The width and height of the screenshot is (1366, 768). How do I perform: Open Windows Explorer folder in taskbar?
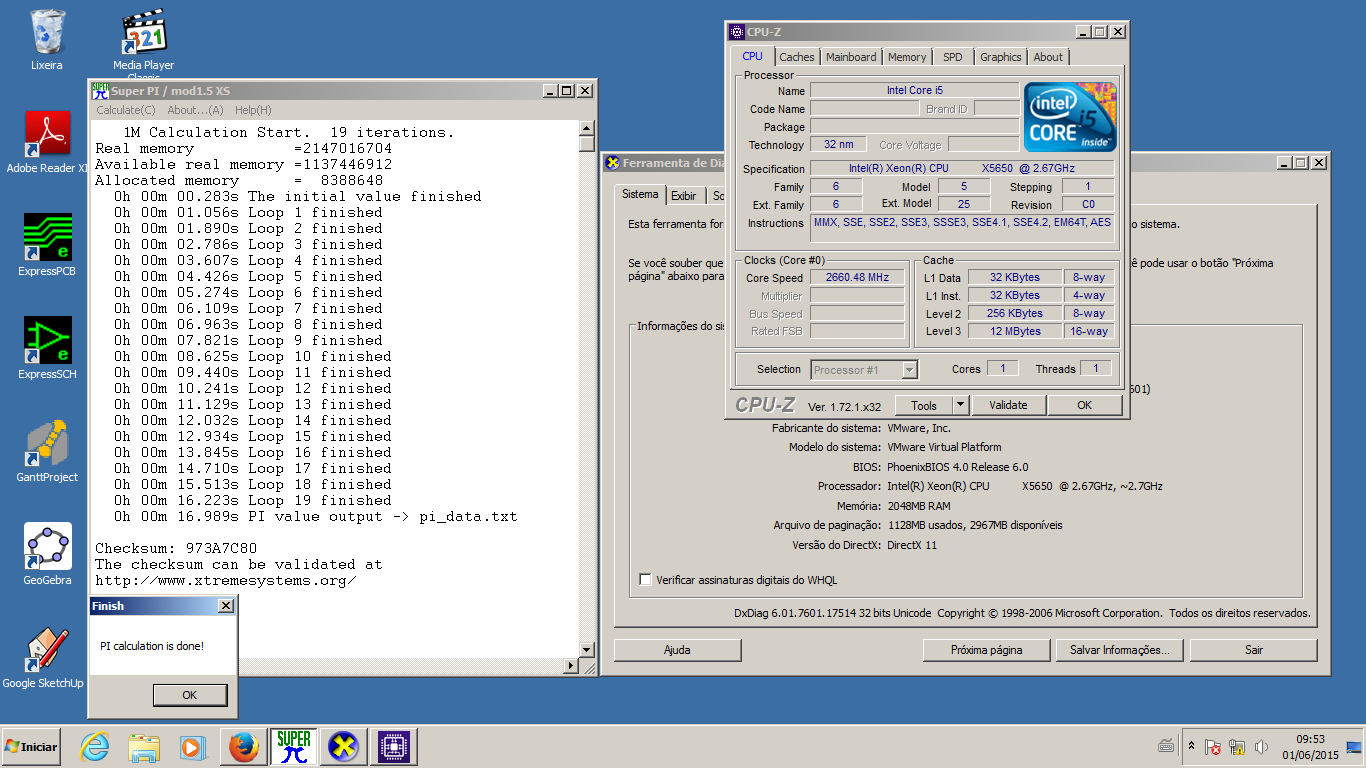pos(144,747)
